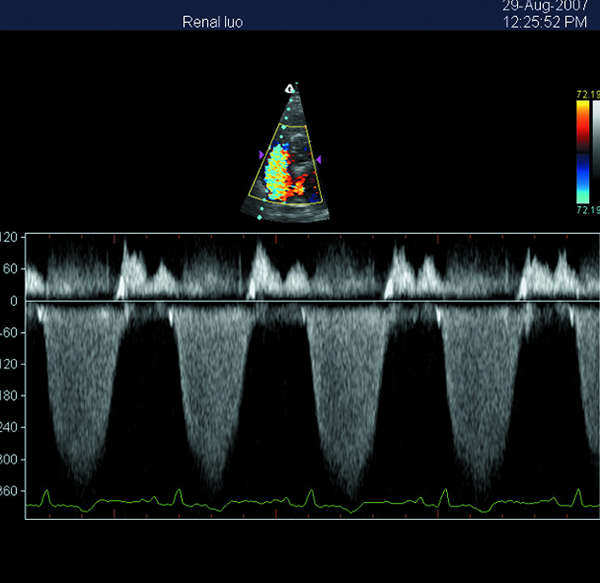The image size is (600, 583).
Task: Click the right purple focus arrow marker
Action: pos(318,159)
